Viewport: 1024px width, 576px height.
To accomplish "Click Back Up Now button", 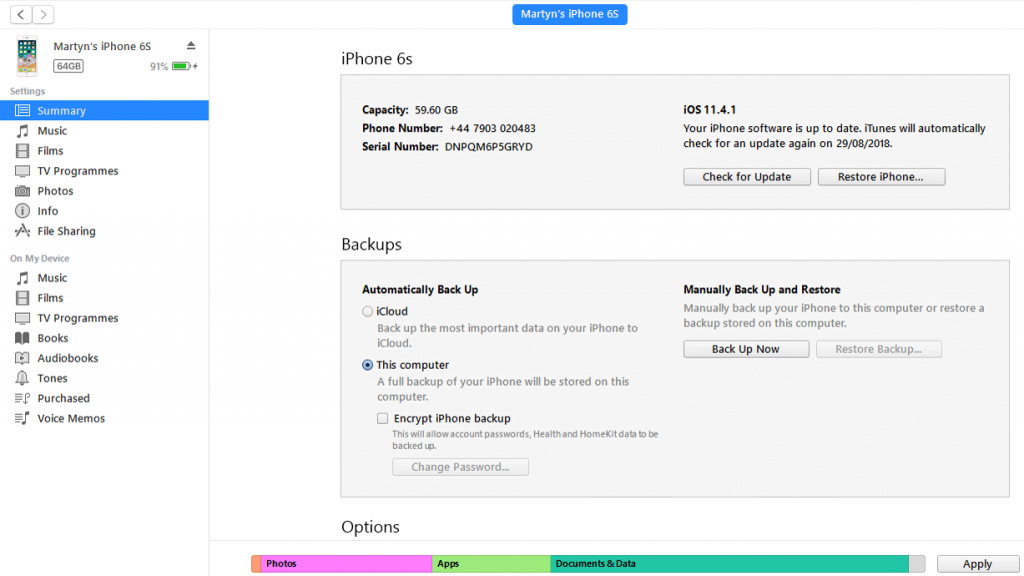I will coord(746,349).
